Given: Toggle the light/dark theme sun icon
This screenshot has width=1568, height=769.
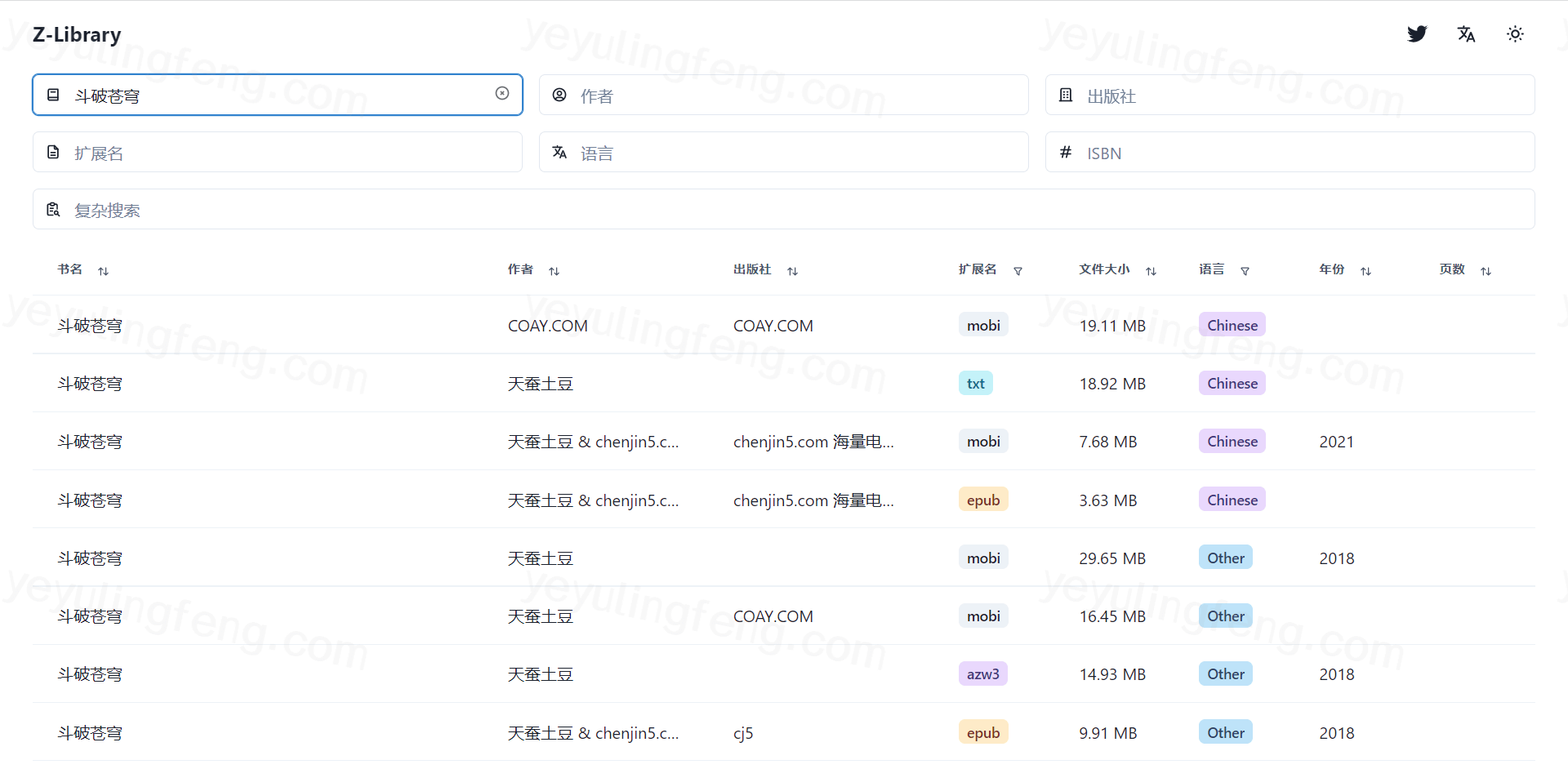Looking at the screenshot, I should point(1515,33).
